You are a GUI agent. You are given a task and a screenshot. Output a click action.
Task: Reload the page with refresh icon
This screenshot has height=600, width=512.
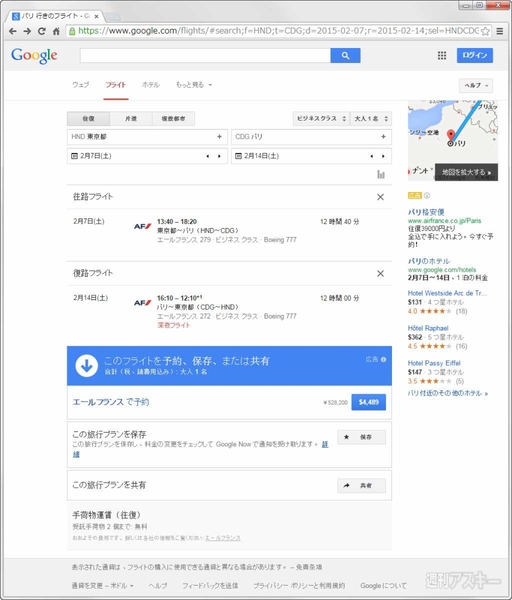[42, 31]
